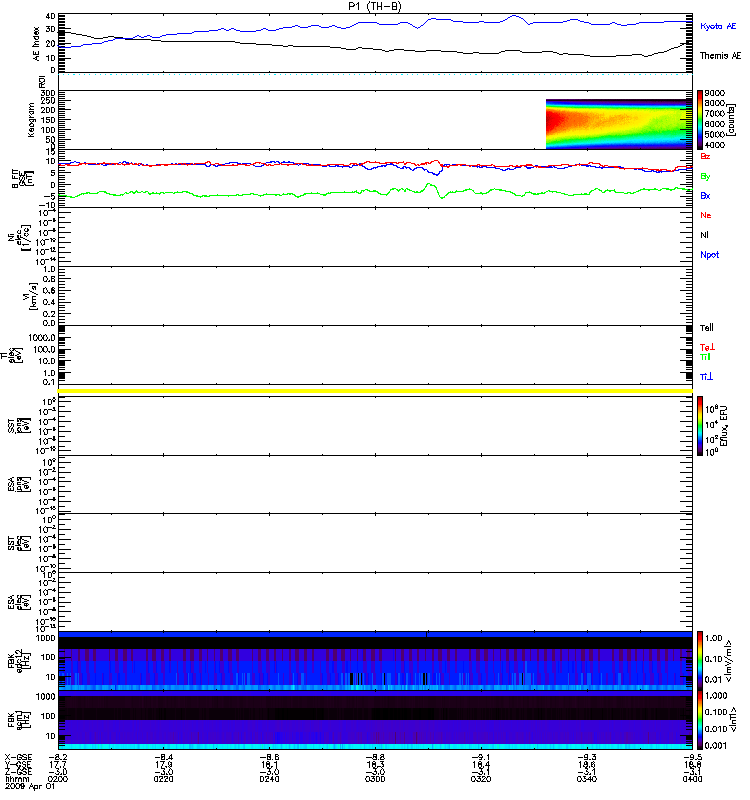Click the nT FBK color scale

click(x=700, y=720)
